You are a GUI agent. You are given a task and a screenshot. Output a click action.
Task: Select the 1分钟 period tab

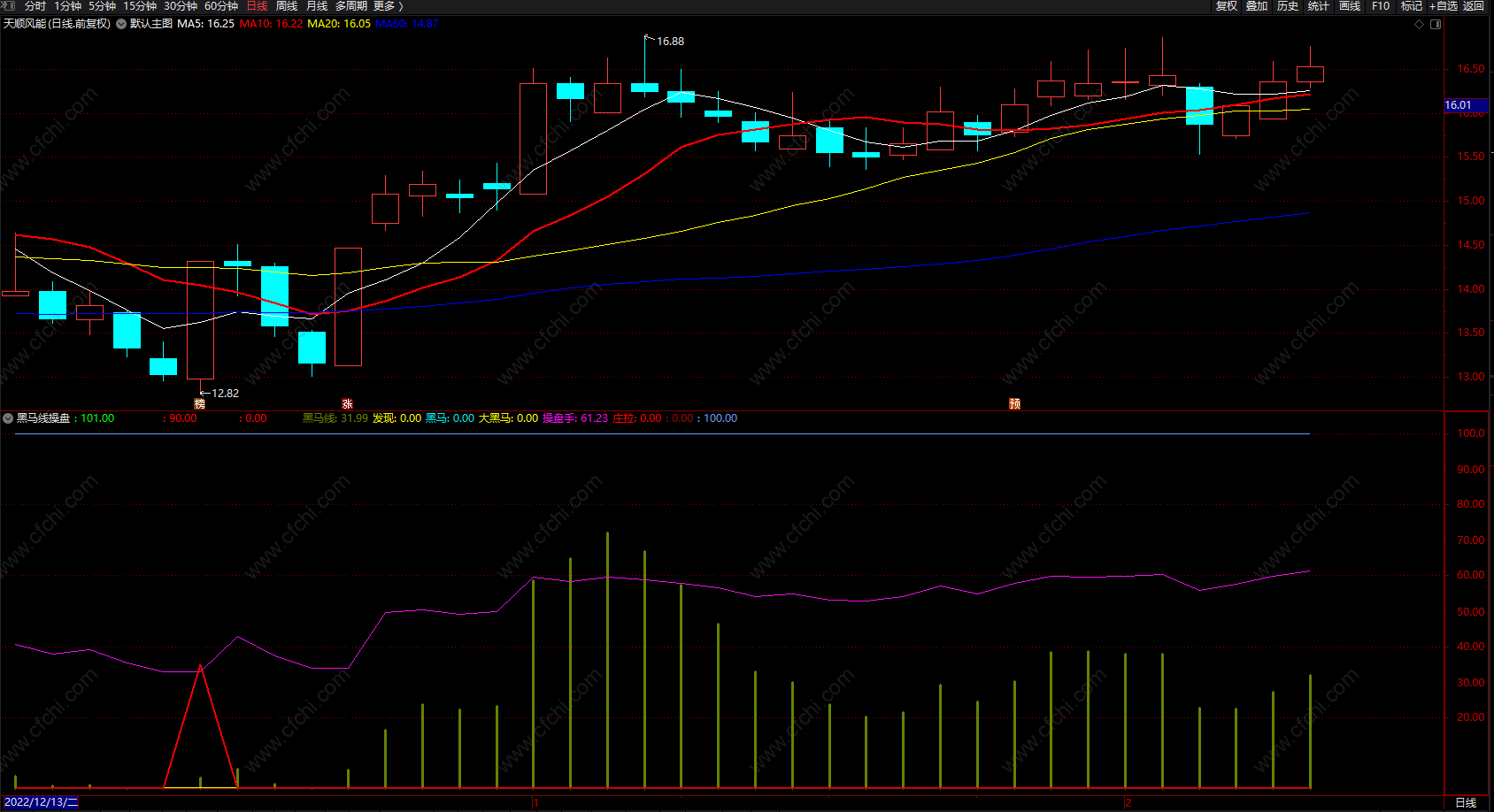(x=67, y=6)
